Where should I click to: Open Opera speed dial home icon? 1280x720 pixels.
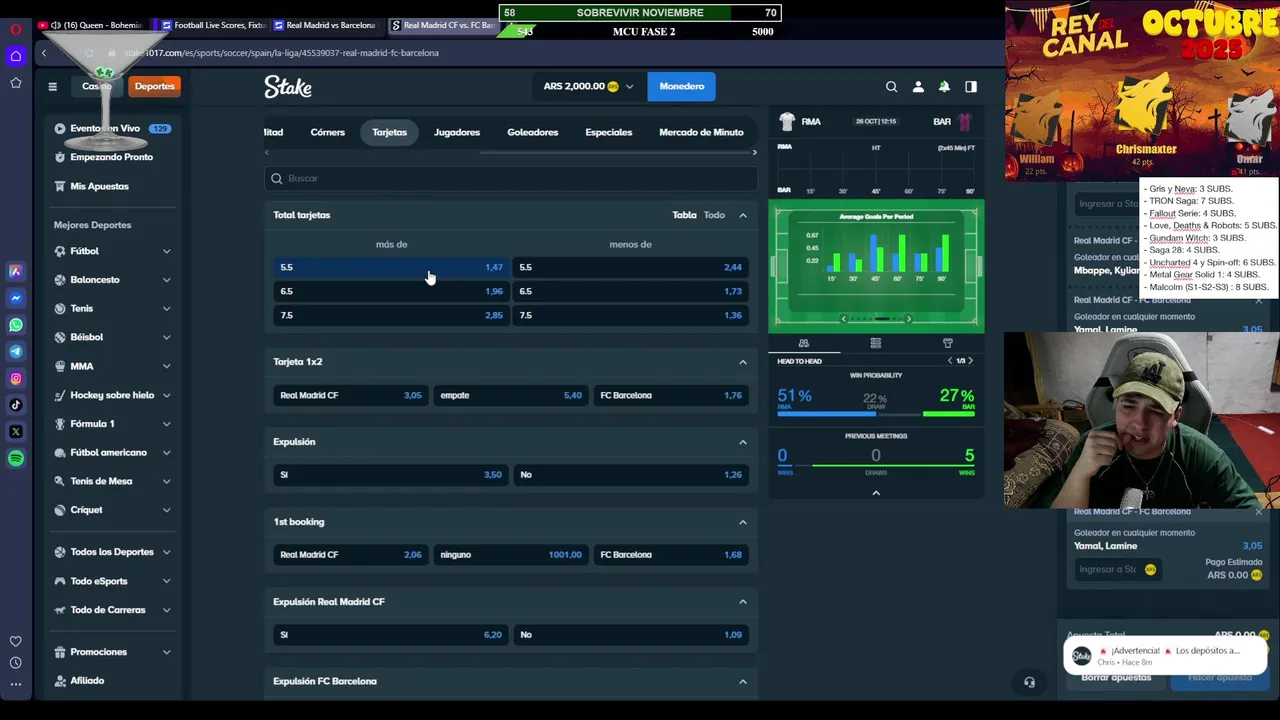coord(15,56)
